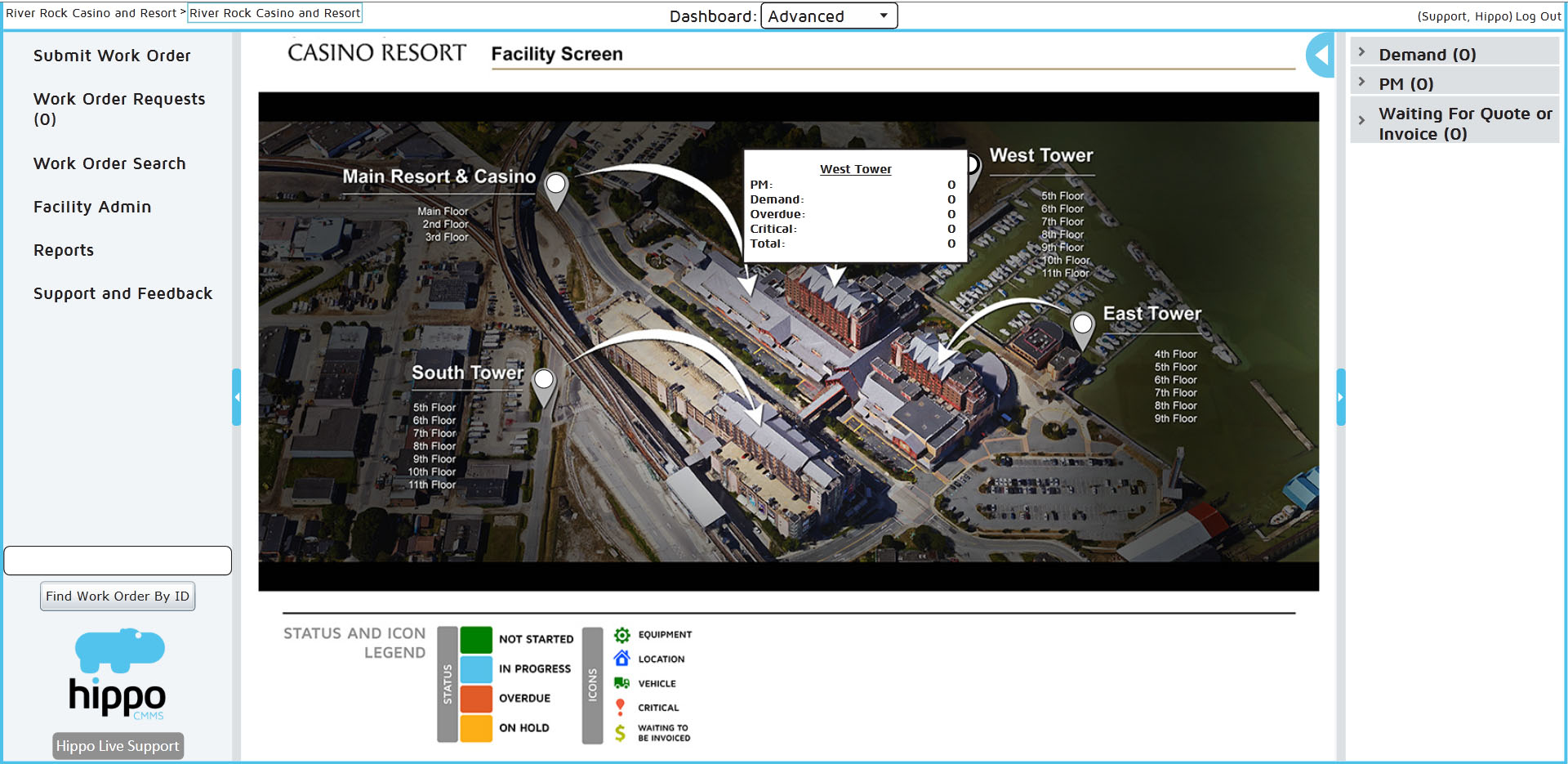1568x764 pixels.
Task: Open Hippo Live Support chat
Action: 118,746
